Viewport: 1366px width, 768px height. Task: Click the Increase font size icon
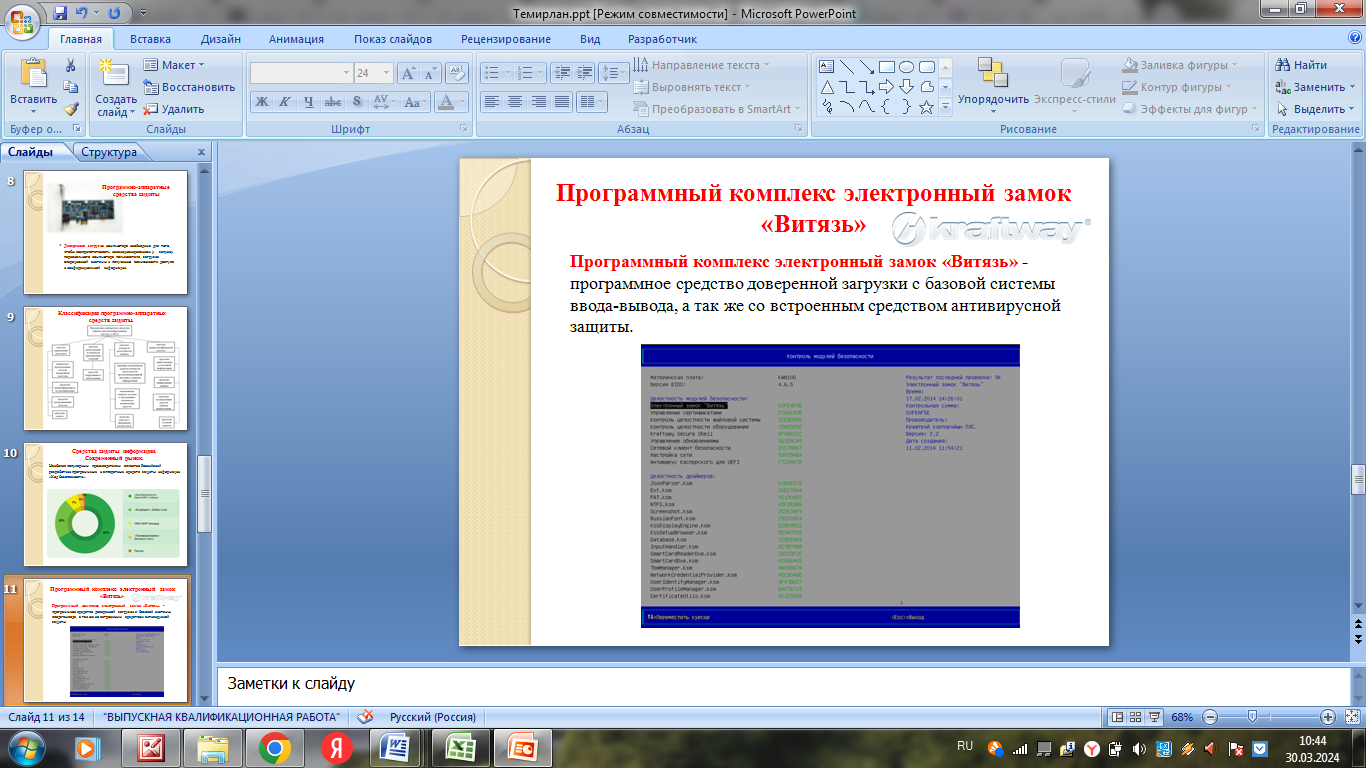pyautogui.click(x=408, y=73)
